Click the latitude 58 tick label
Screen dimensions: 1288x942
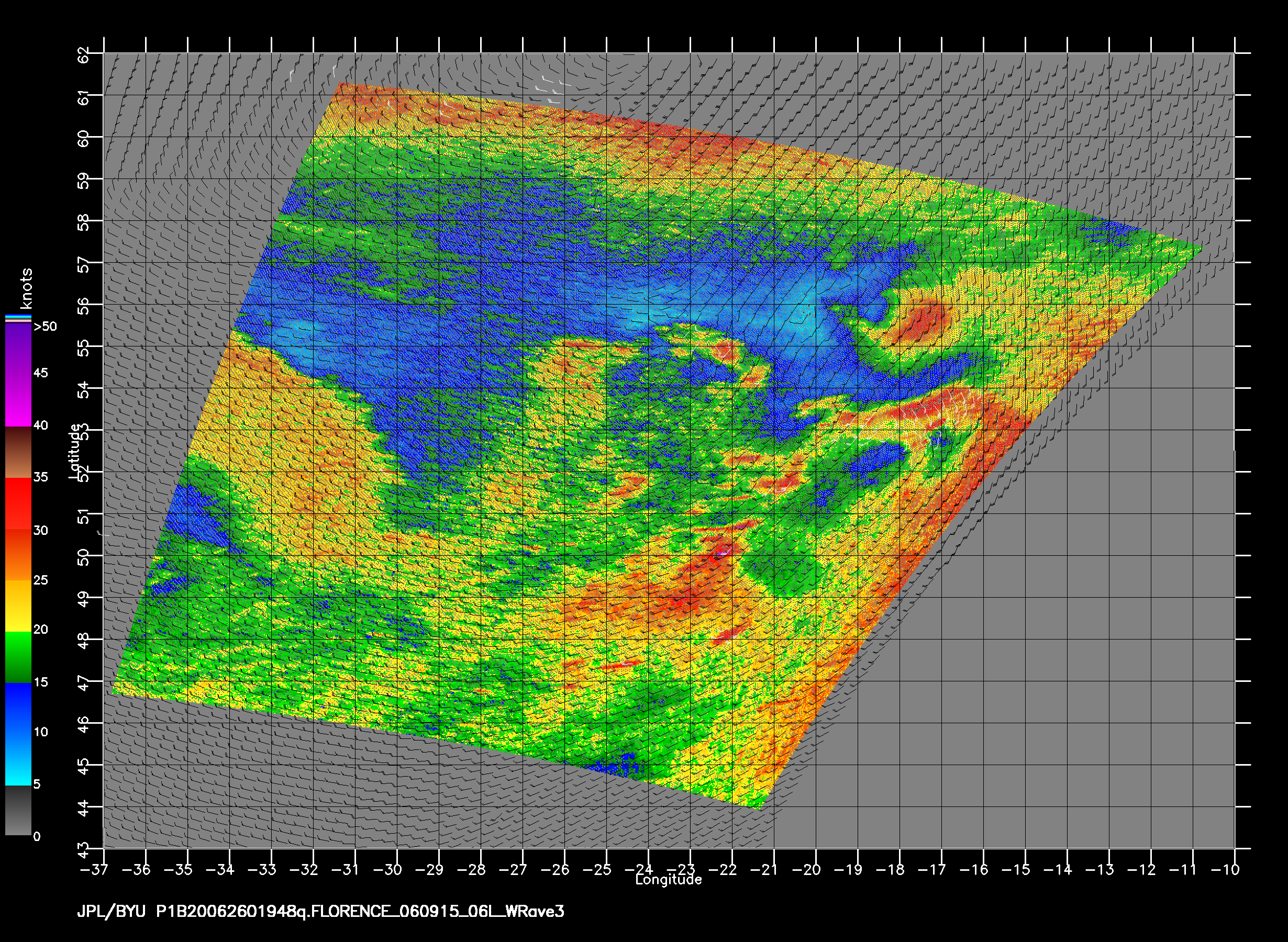pos(84,223)
